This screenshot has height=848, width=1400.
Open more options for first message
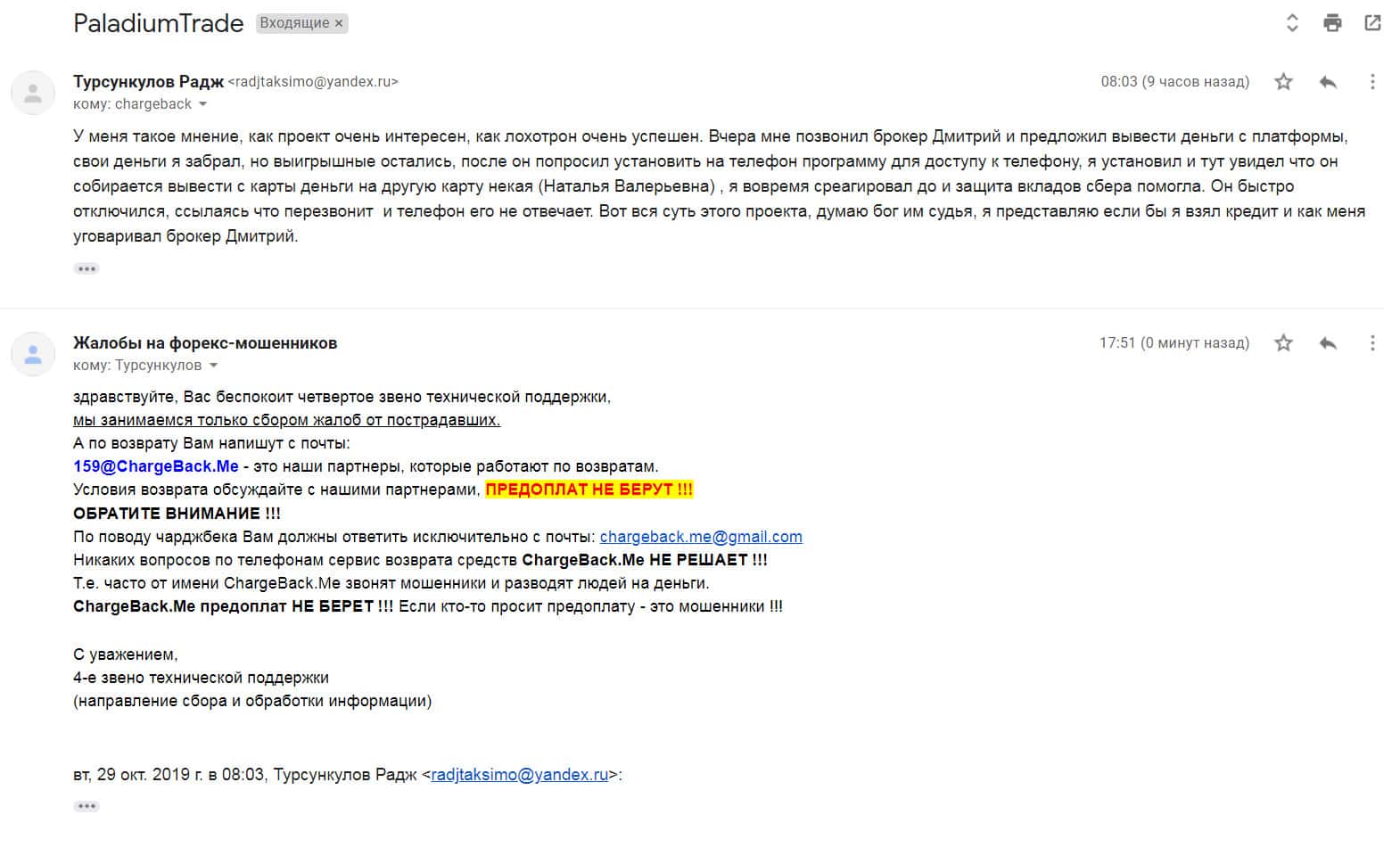[x=1372, y=82]
